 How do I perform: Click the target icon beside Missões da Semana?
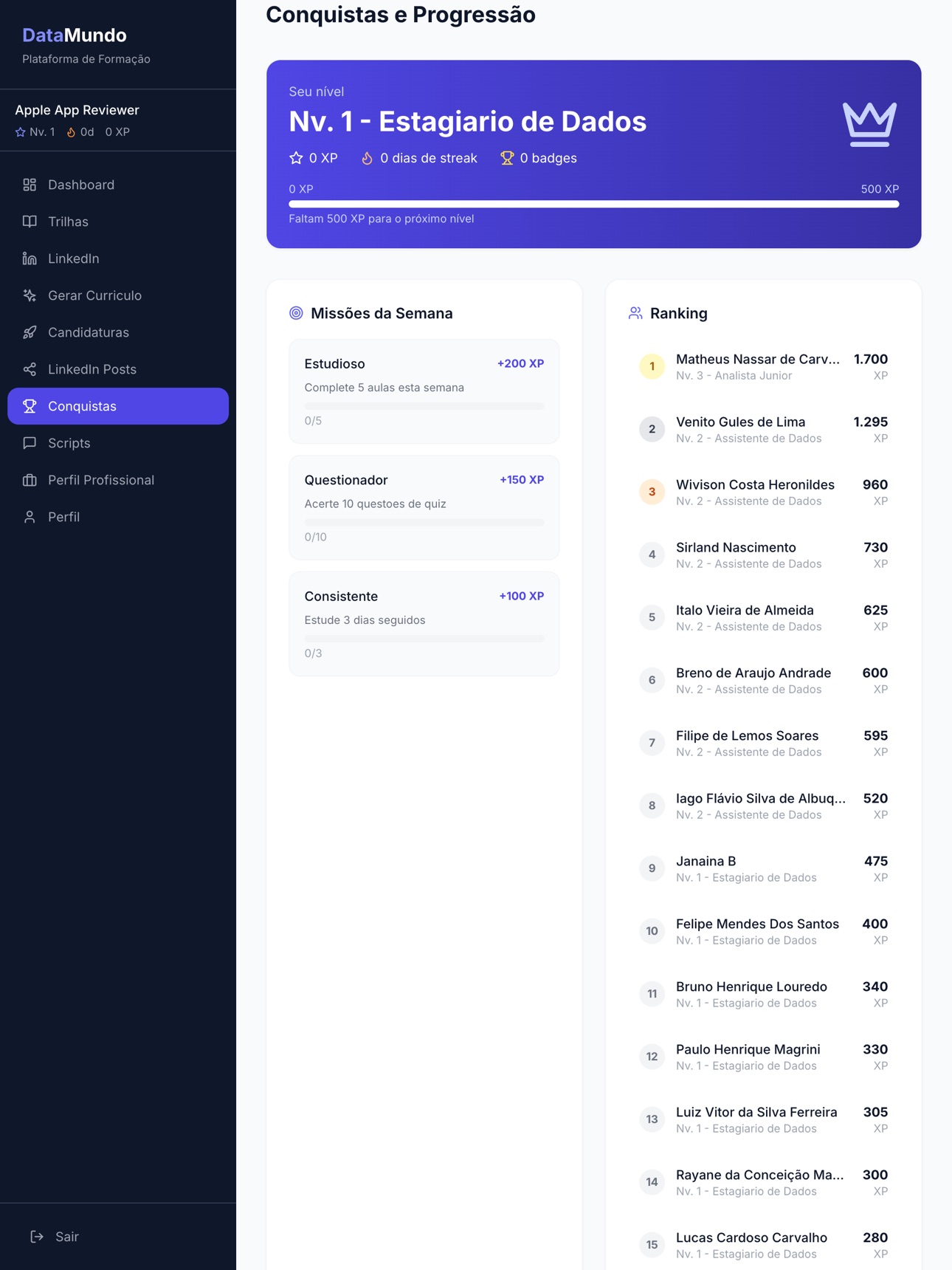pos(296,313)
